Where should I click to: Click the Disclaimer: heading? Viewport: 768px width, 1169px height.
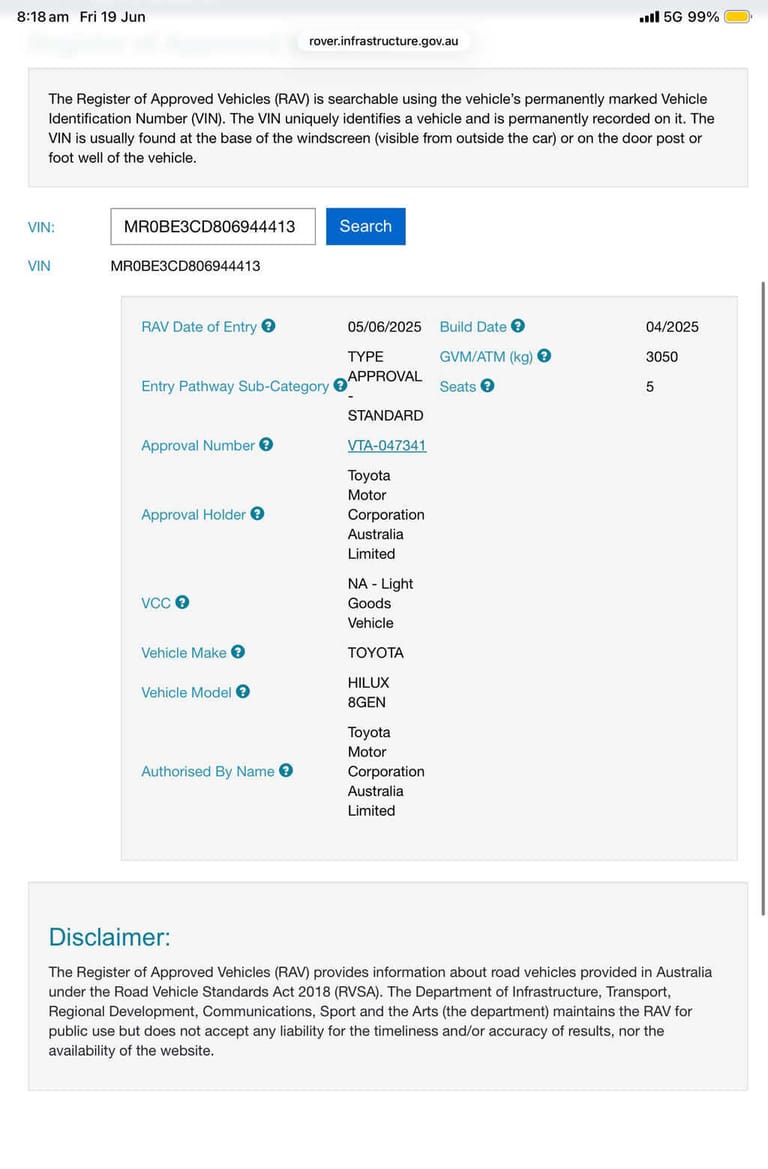tap(110, 936)
